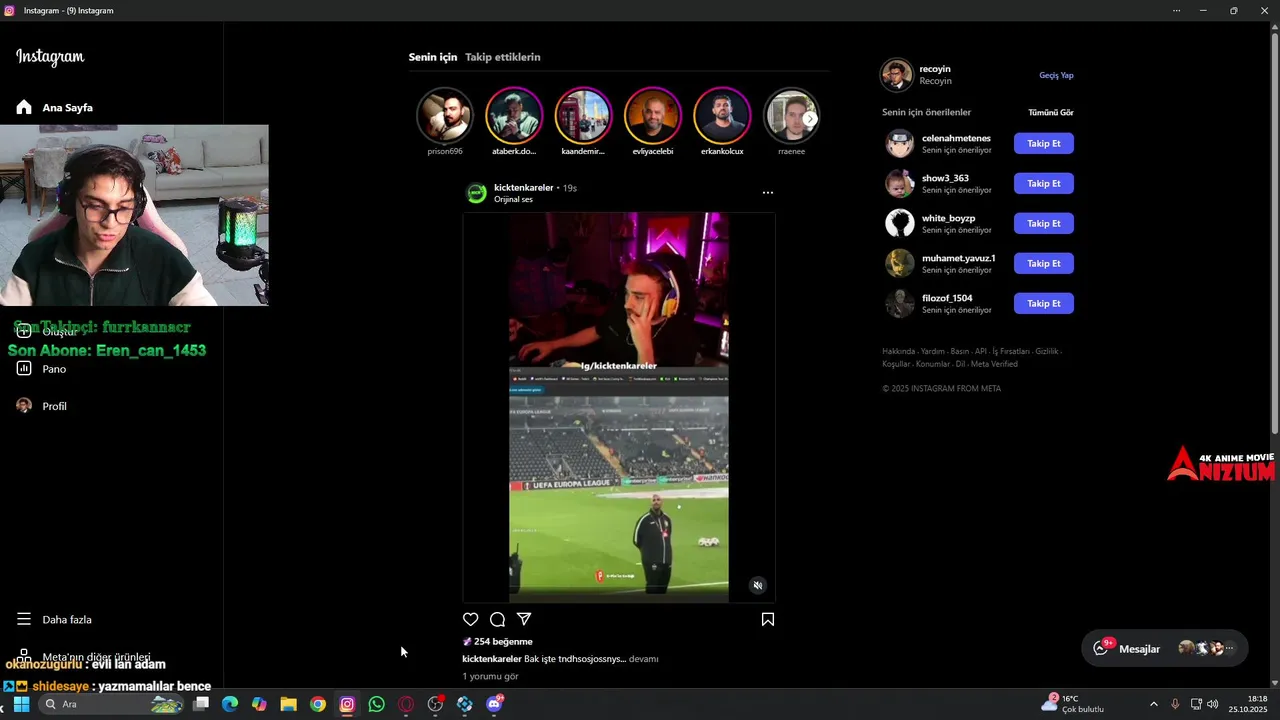Follow white_boyzp with Takip Et
This screenshot has height=720, width=1280.
pyautogui.click(x=1044, y=223)
